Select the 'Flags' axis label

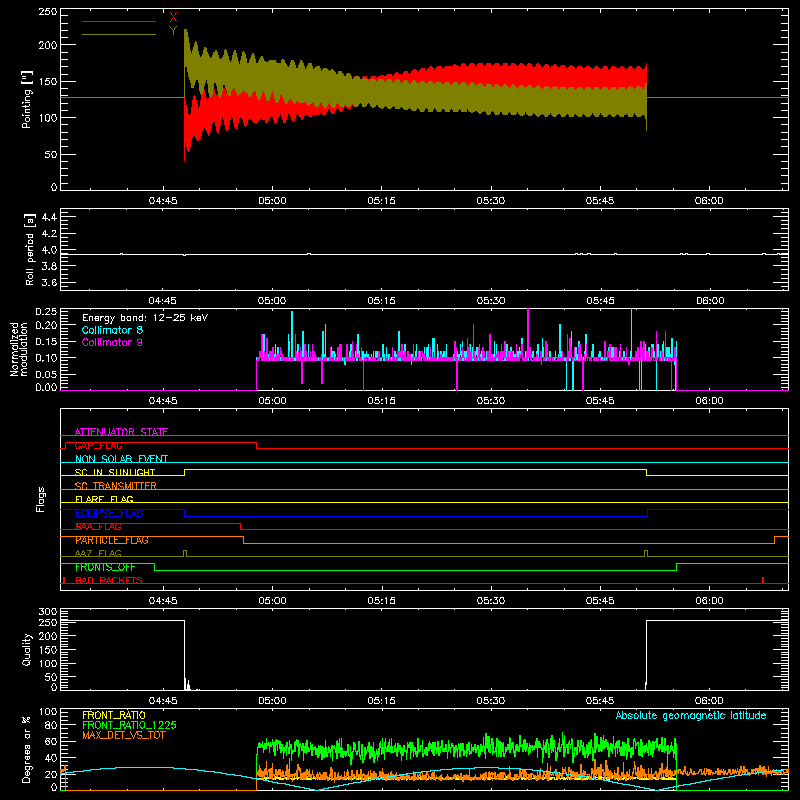(x=40, y=499)
